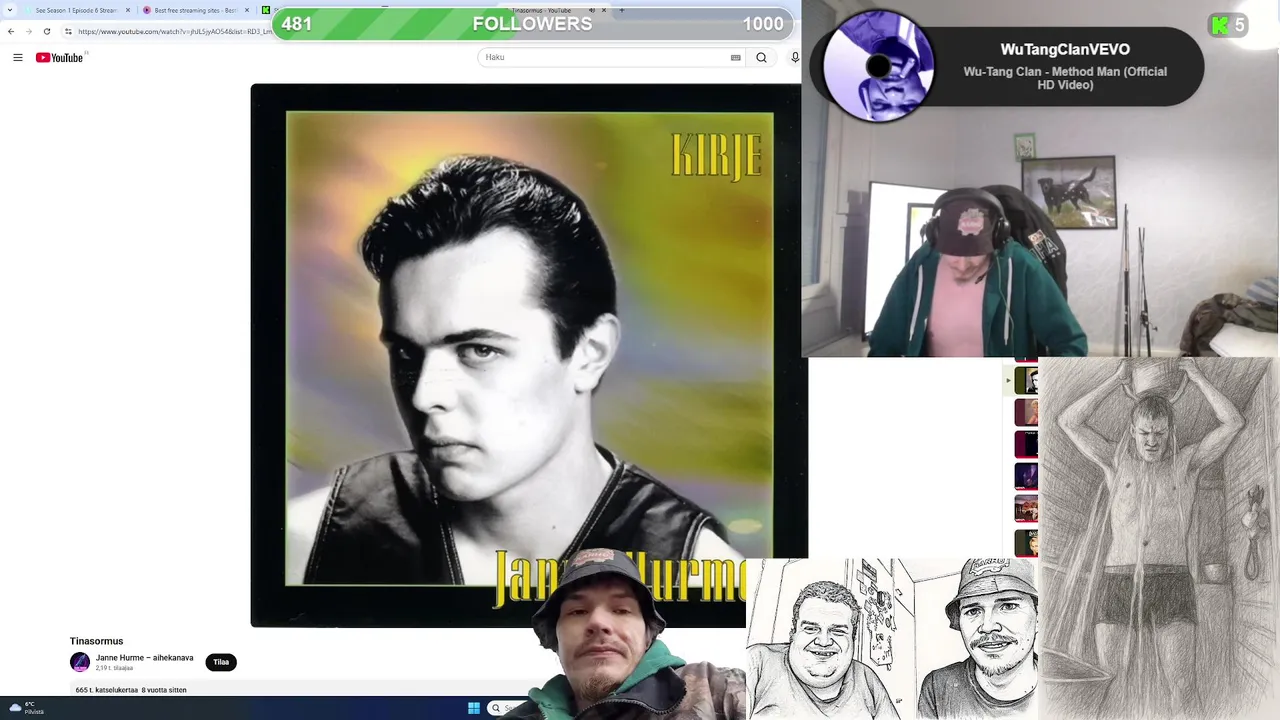Go forward in browser

(29, 31)
